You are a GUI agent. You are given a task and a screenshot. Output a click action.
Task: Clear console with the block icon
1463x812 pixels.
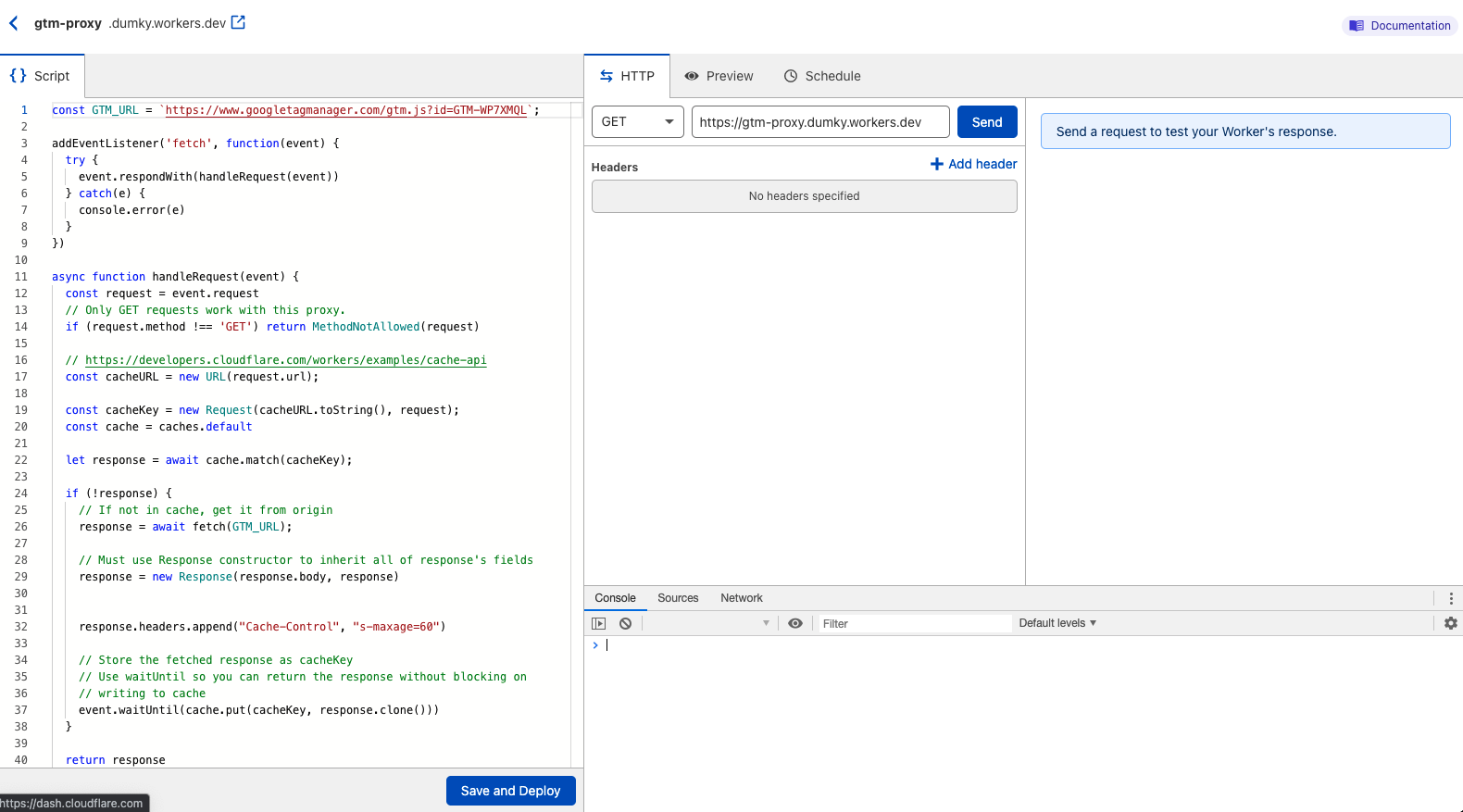[x=626, y=623]
